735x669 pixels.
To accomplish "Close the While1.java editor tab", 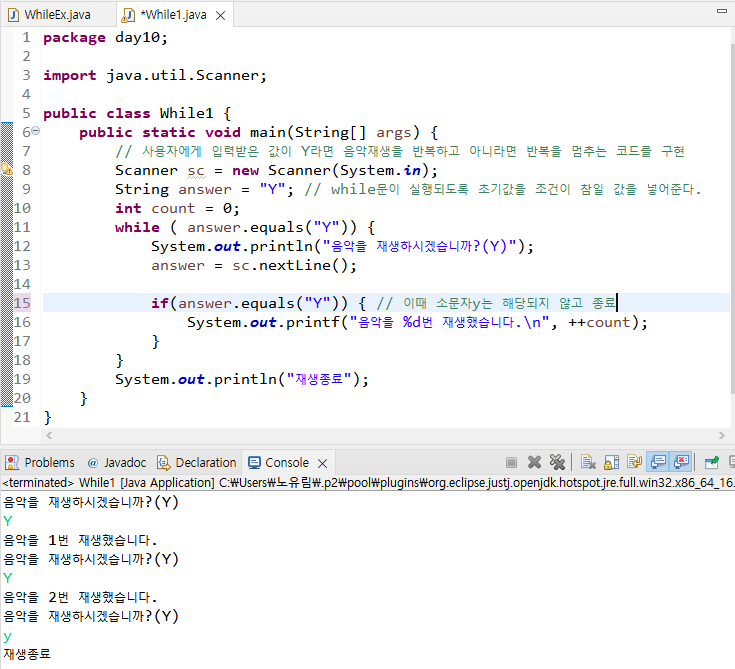I will (220, 15).
